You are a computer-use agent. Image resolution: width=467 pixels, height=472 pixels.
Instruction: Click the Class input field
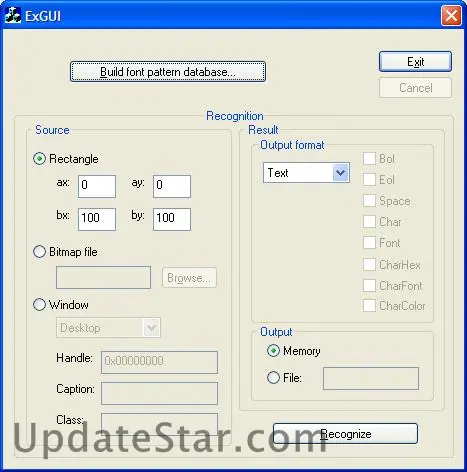pyautogui.click(x=159, y=425)
